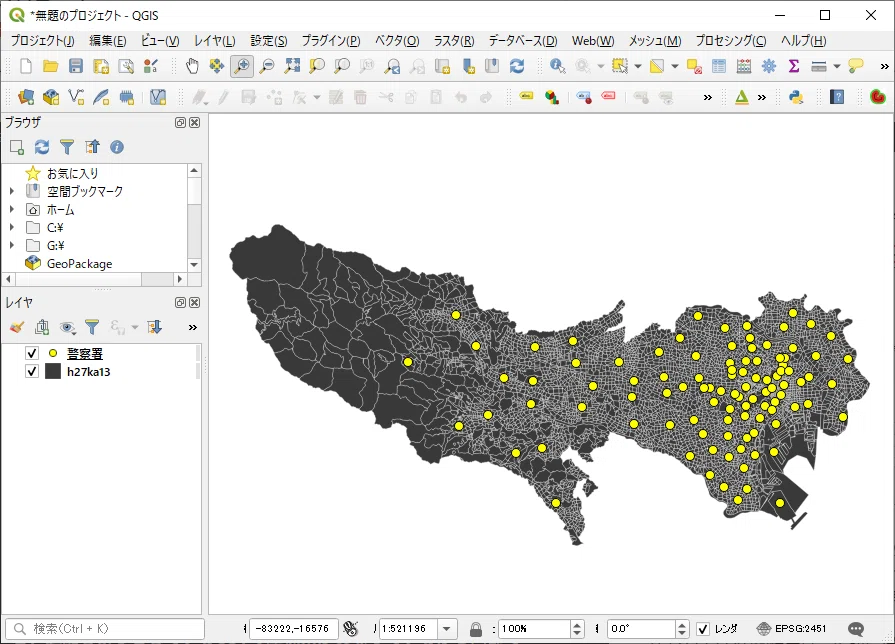This screenshot has width=895, height=644.
Task: Click the Save Project floppy icon
Action: click(76, 66)
